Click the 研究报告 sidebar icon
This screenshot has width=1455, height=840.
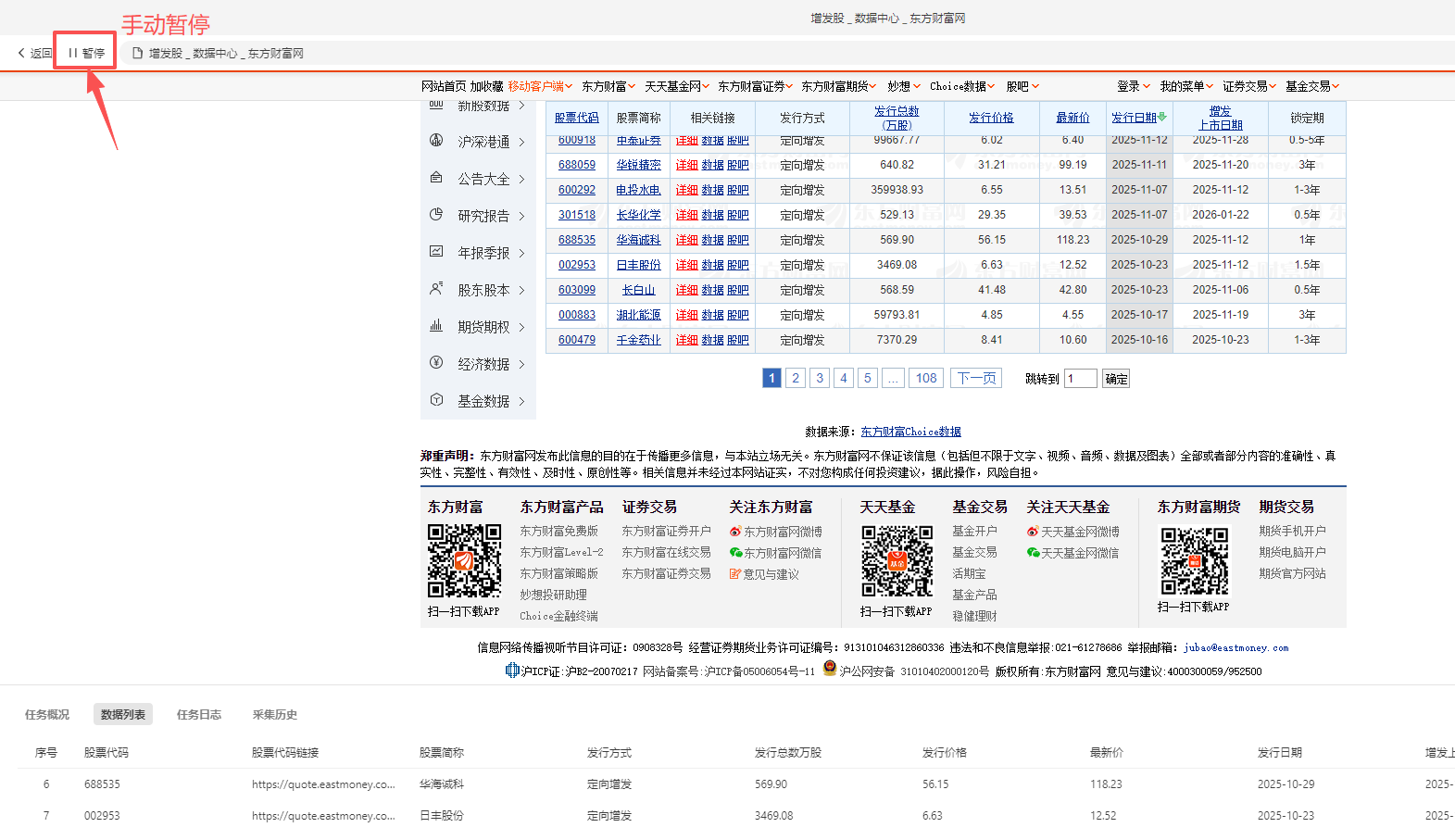[436, 215]
